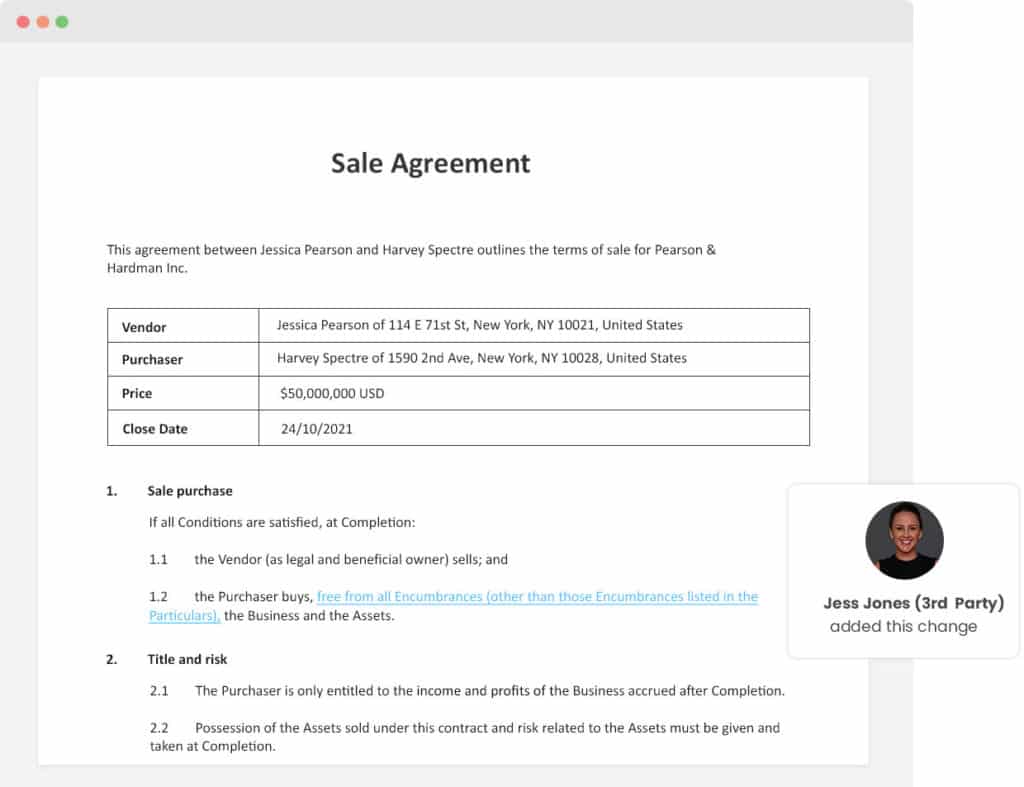Click the introductory agreement paragraph

click(x=410, y=258)
